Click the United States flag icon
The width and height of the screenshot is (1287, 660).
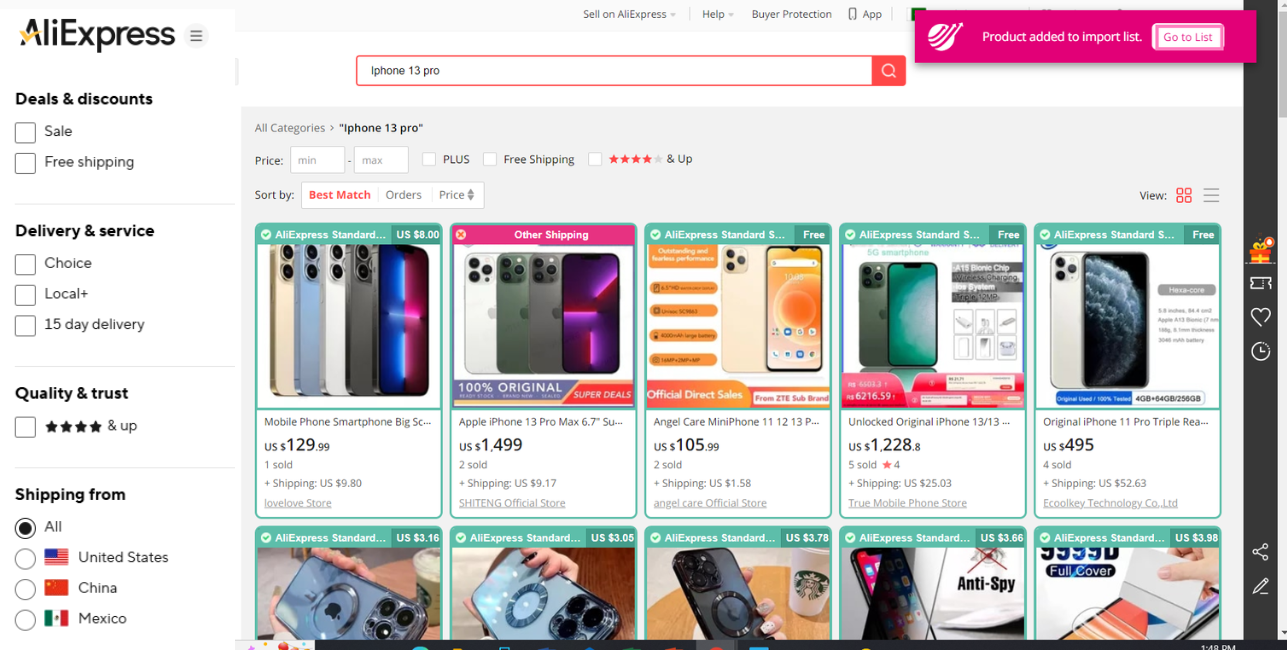[56, 557]
